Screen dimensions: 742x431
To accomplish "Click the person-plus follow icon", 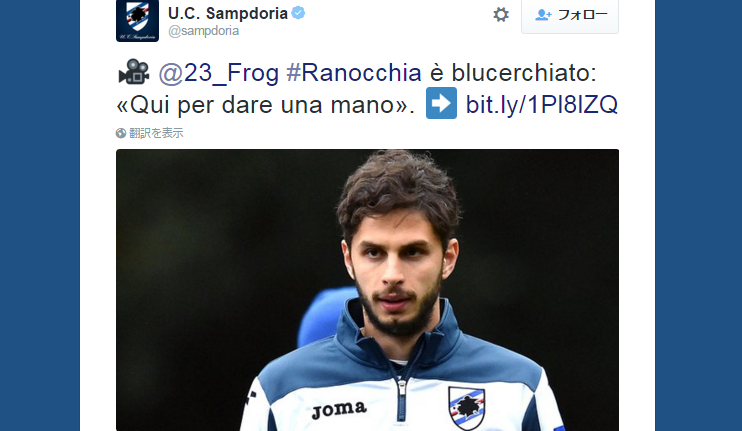I will pos(543,15).
